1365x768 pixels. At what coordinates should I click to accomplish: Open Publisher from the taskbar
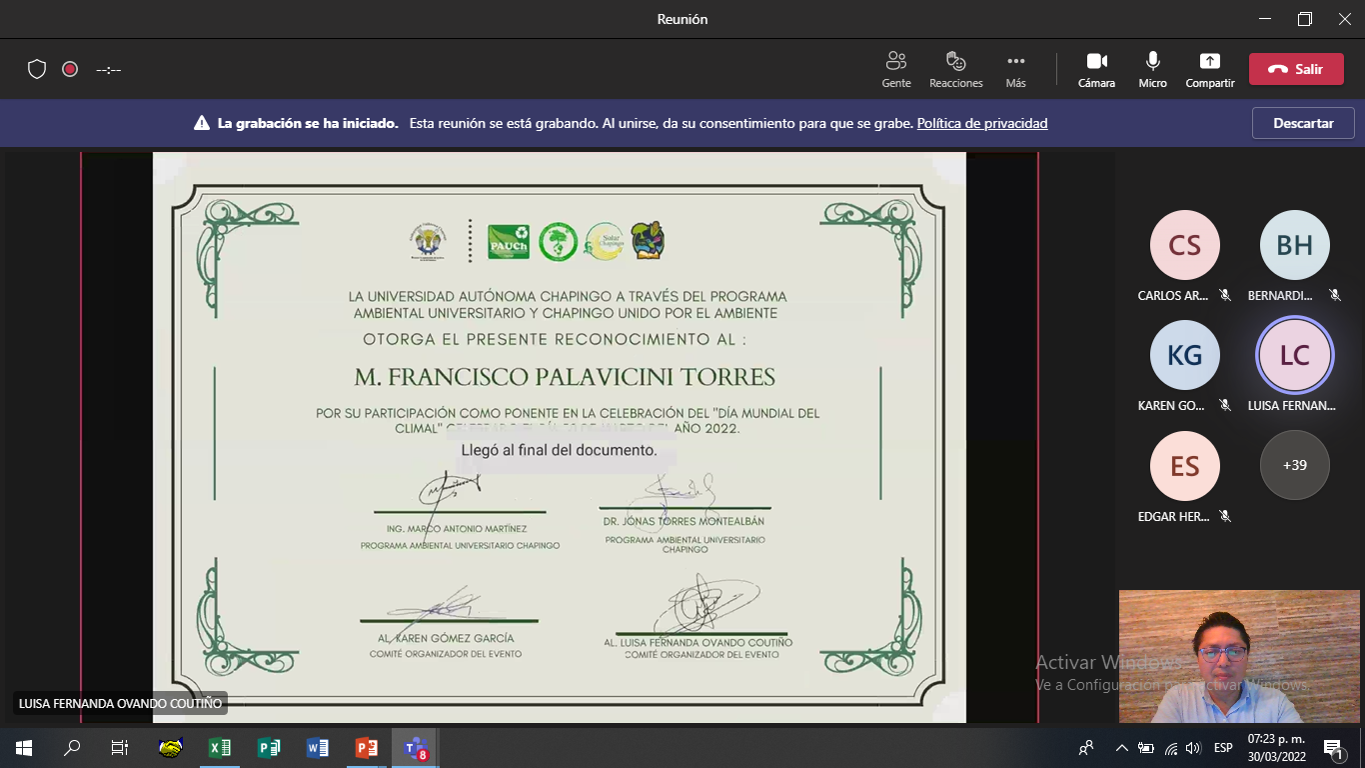click(269, 747)
